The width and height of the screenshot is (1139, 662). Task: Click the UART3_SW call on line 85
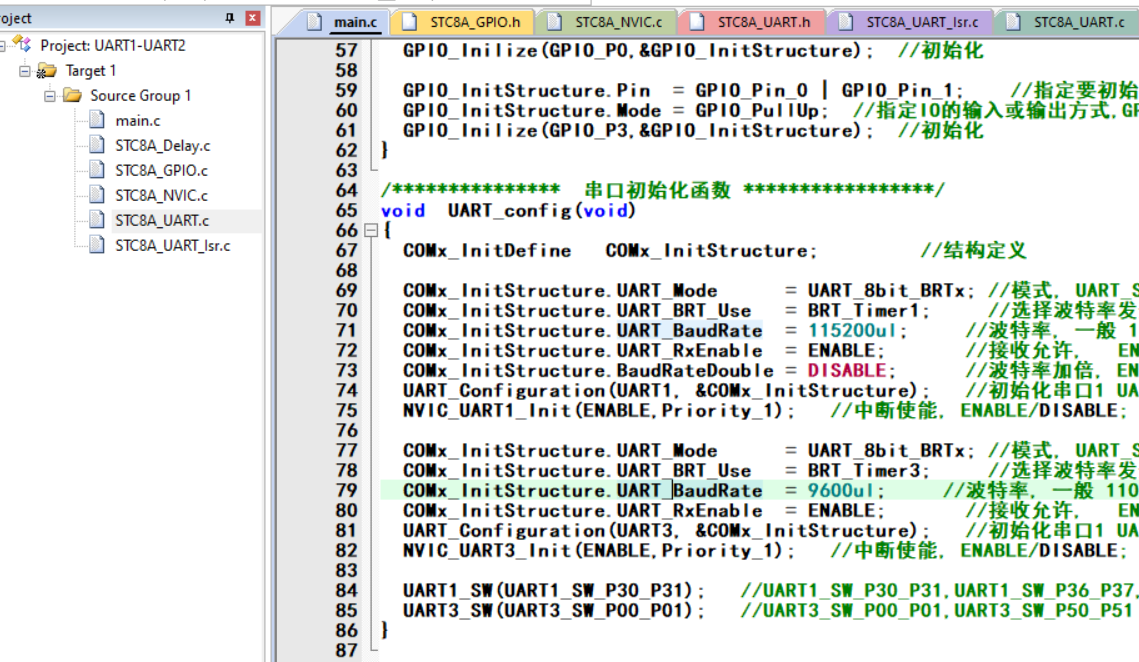[447, 610]
